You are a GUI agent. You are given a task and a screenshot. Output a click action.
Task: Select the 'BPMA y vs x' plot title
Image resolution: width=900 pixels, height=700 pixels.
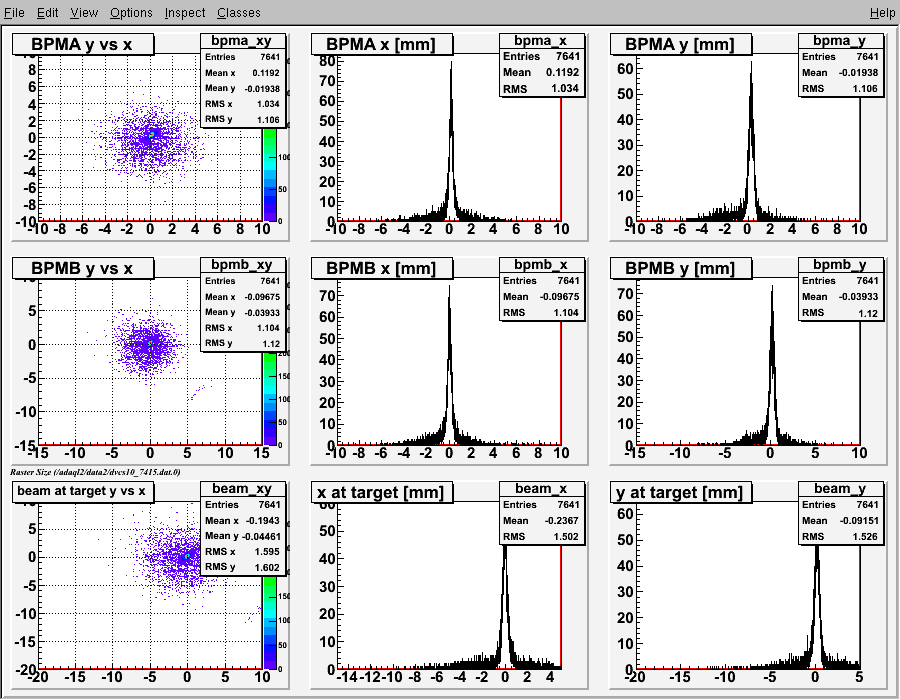(83, 44)
